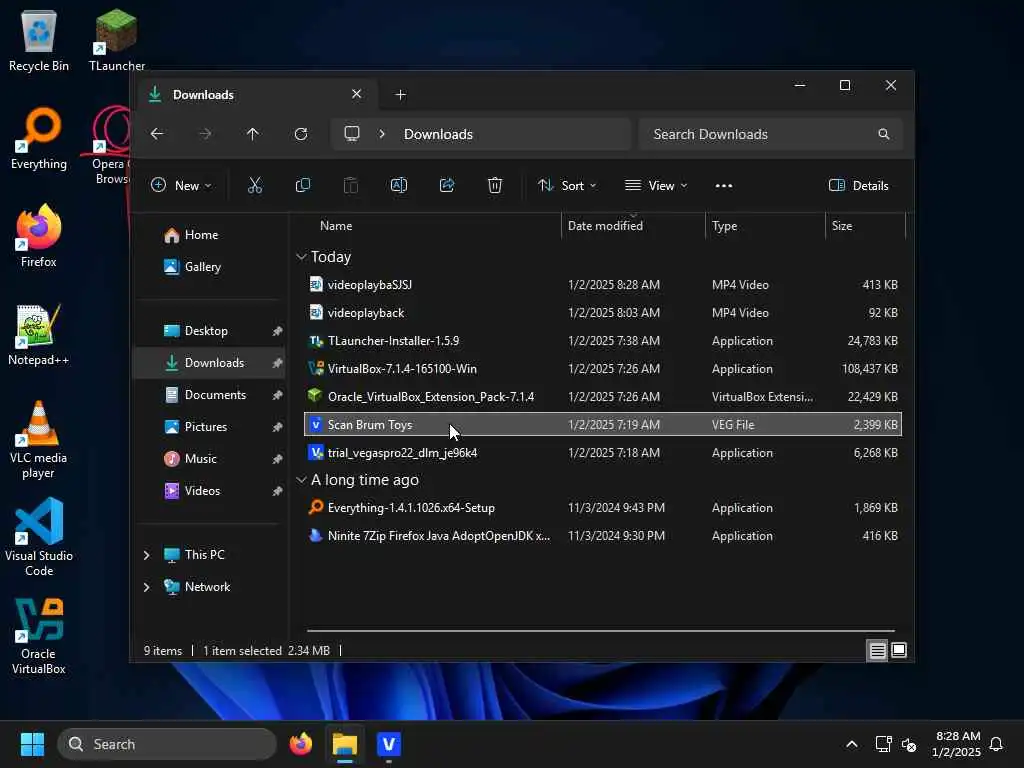The height and width of the screenshot is (768, 1024).
Task: Switch to large thumbnails view icon in status bar
Action: tap(899, 650)
